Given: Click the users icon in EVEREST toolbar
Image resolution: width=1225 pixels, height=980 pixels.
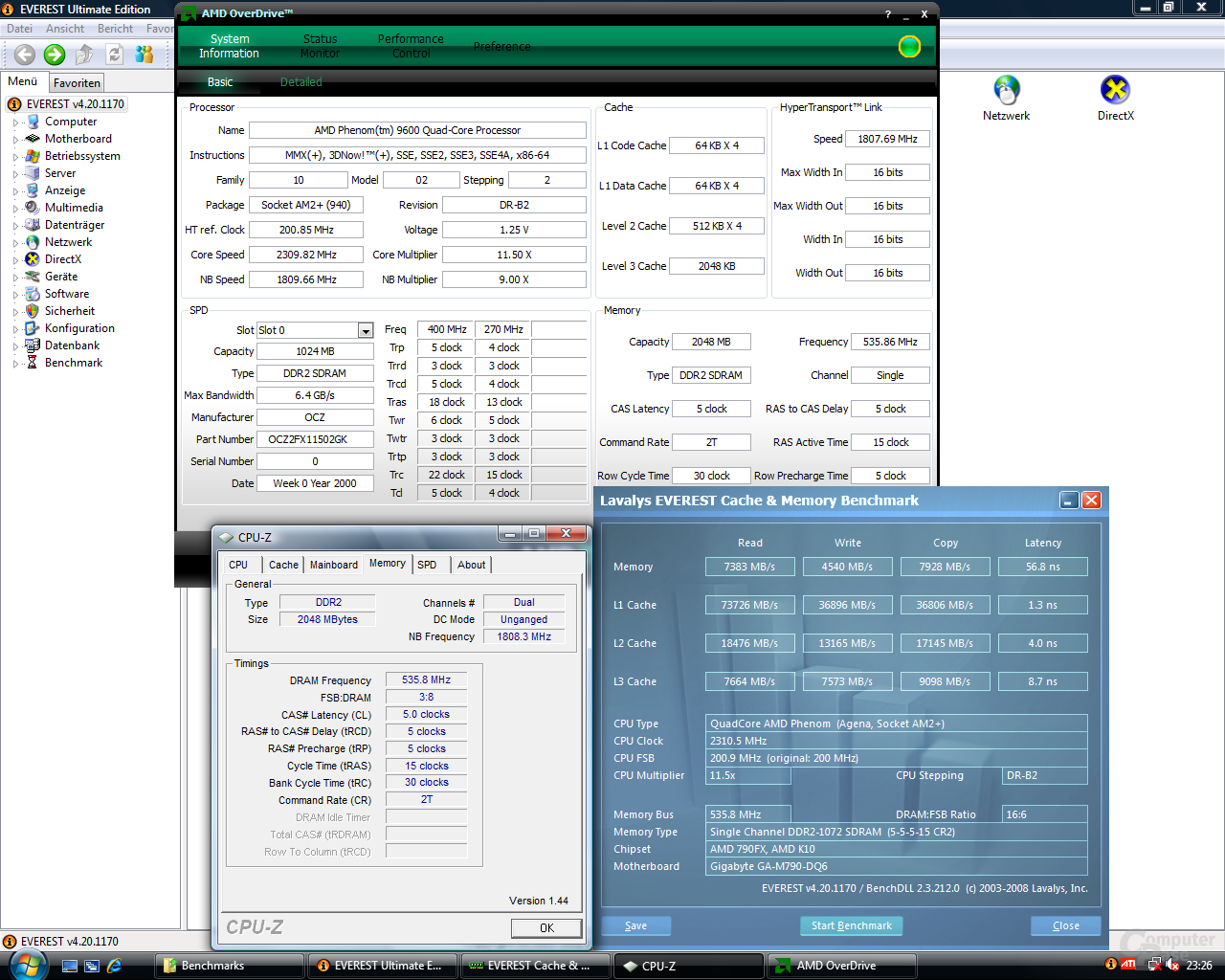Looking at the screenshot, I should point(145,55).
